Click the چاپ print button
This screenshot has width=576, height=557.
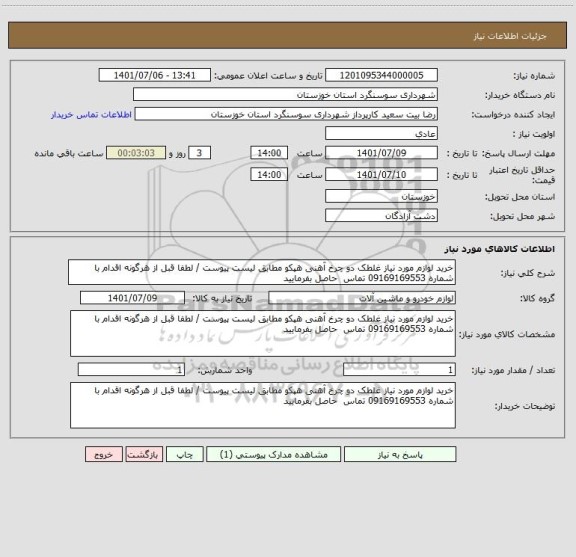click(185, 454)
